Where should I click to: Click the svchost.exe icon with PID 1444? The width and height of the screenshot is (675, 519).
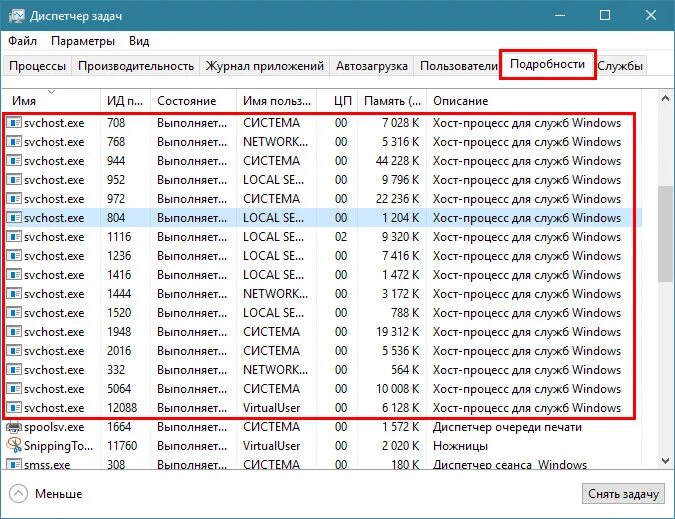tap(14, 293)
